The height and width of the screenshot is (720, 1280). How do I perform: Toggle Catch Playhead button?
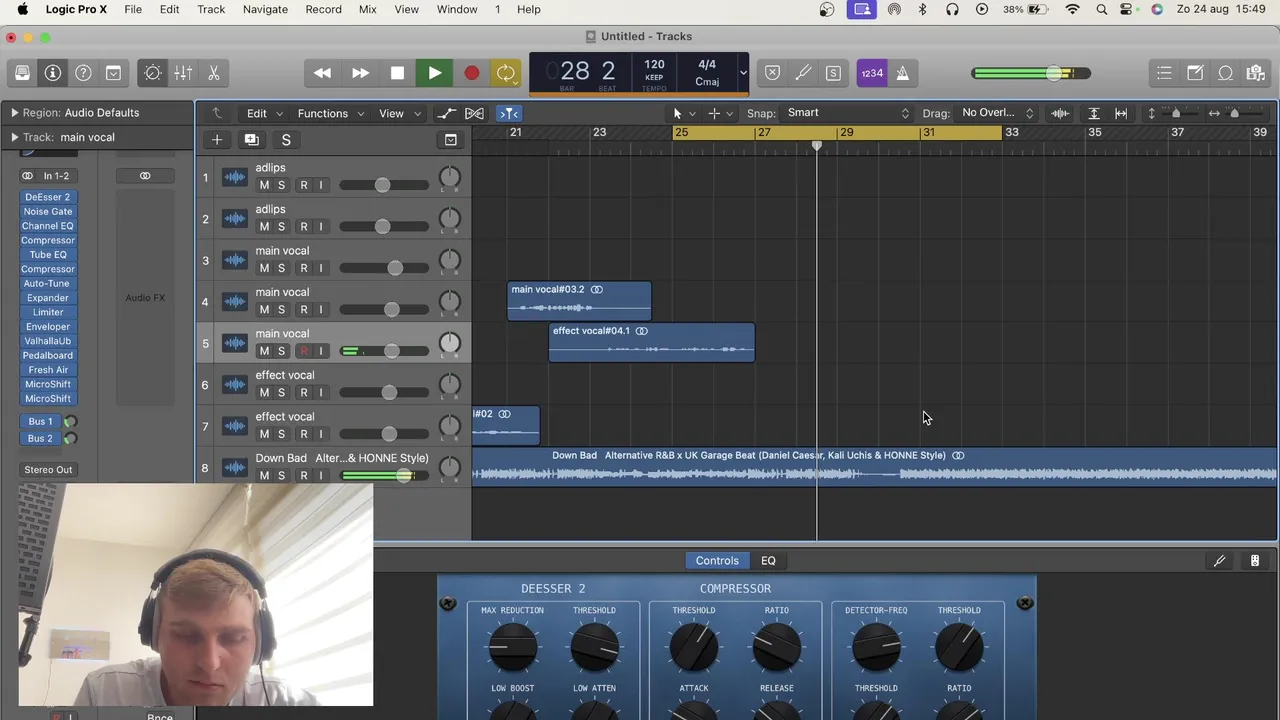click(509, 113)
